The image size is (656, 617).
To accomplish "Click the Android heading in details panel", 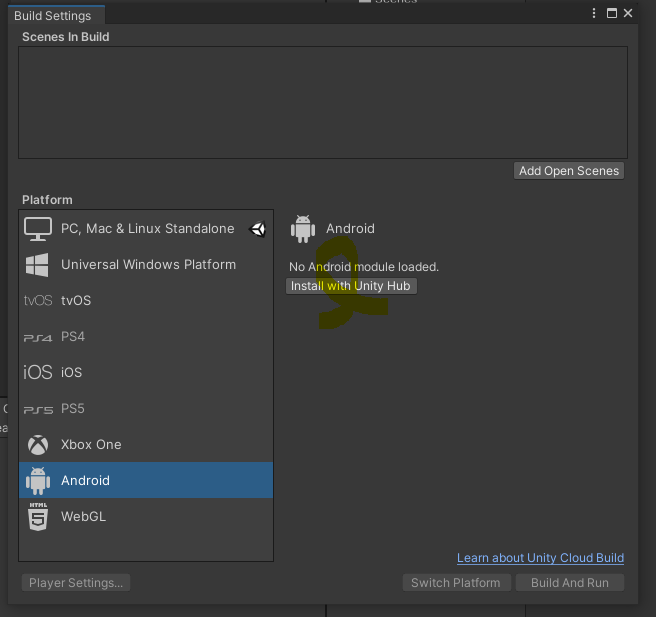I will 351,229.
